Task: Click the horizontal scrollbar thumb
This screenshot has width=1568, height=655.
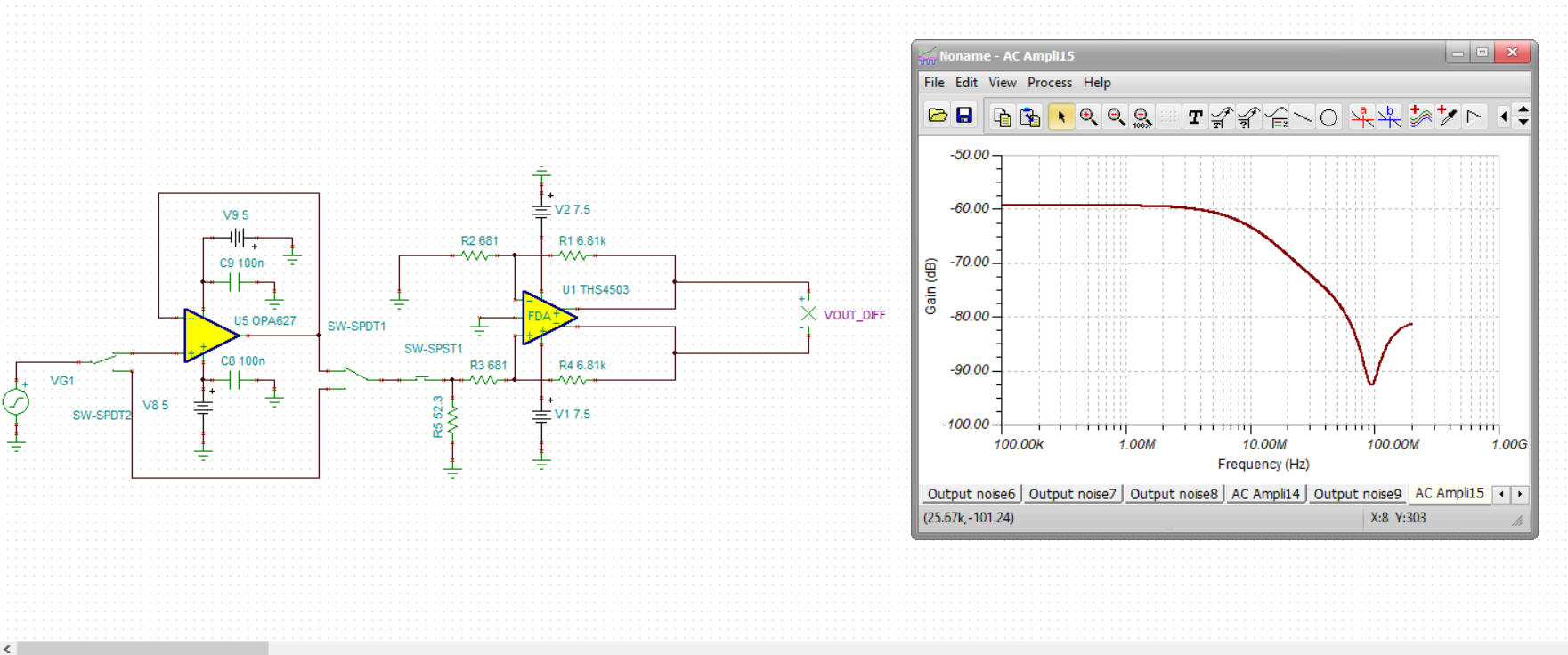Action: (x=142, y=648)
